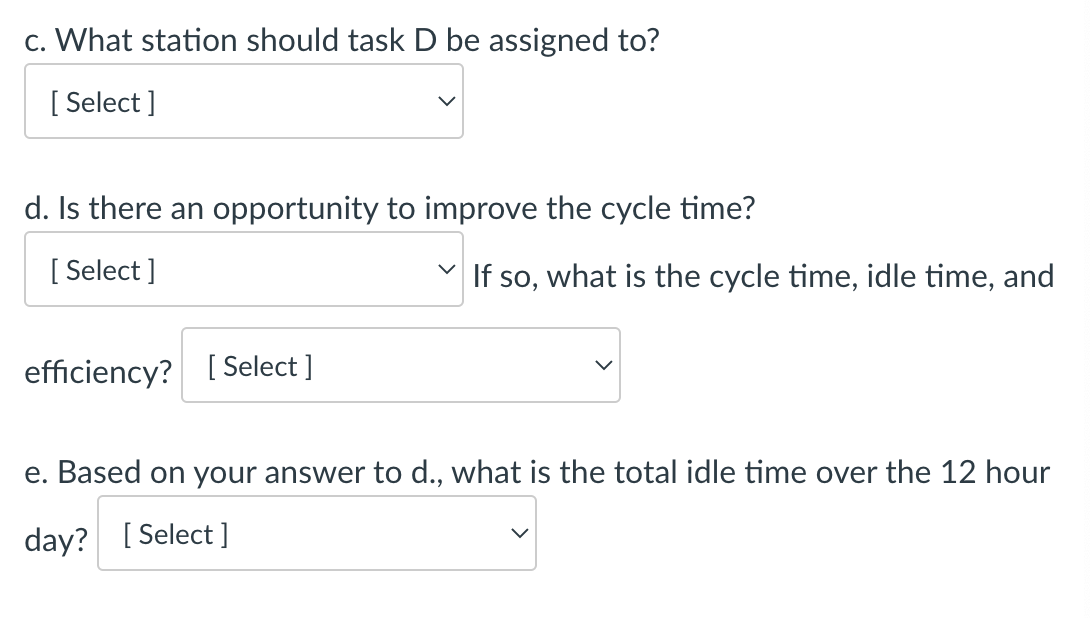The height and width of the screenshot is (618, 1090).
Task: Click '[ Select ]' text next to 'day?'
Action: click(176, 534)
